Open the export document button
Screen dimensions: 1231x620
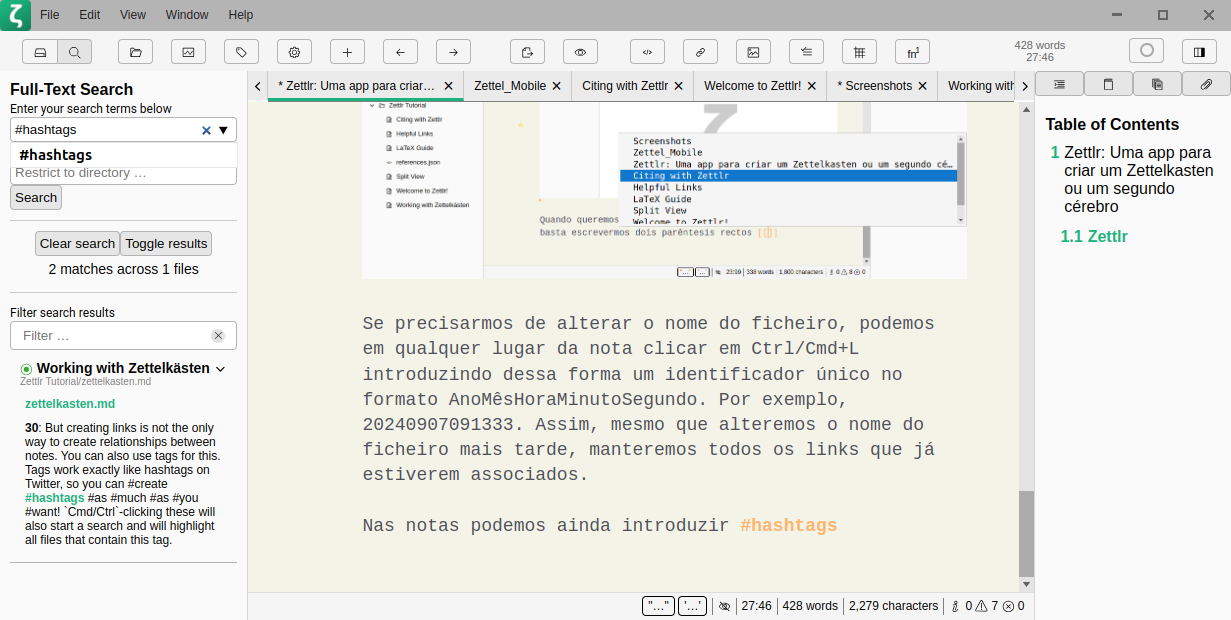pos(527,51)
